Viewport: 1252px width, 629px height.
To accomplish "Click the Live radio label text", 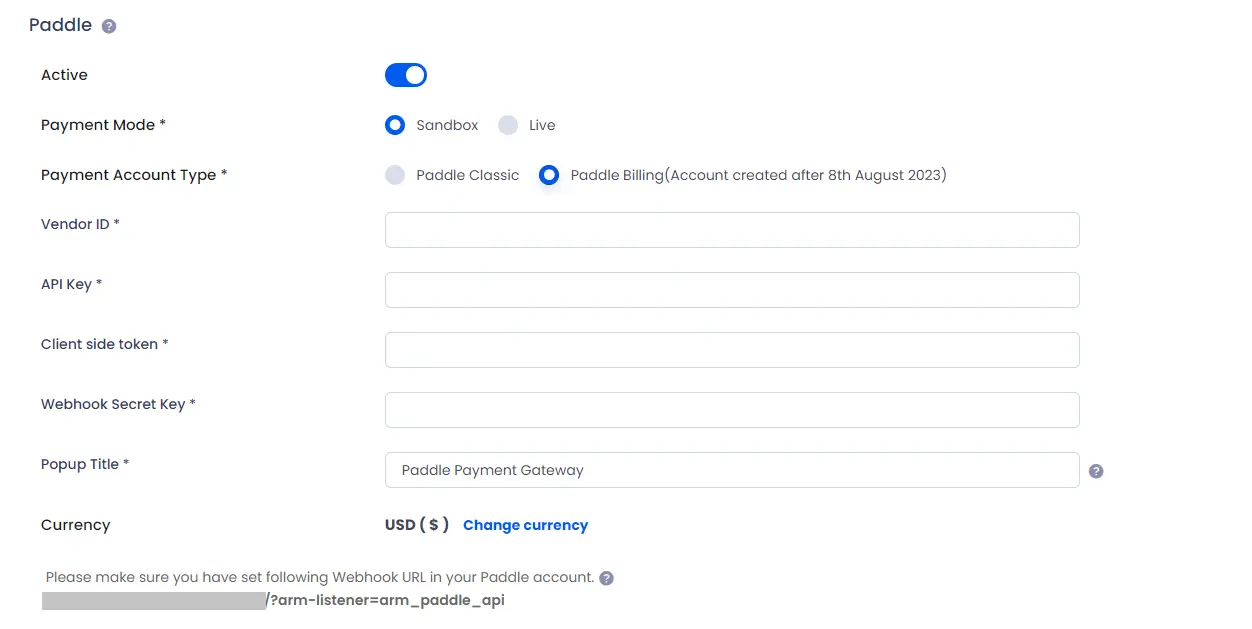I will tap(542, 125).
